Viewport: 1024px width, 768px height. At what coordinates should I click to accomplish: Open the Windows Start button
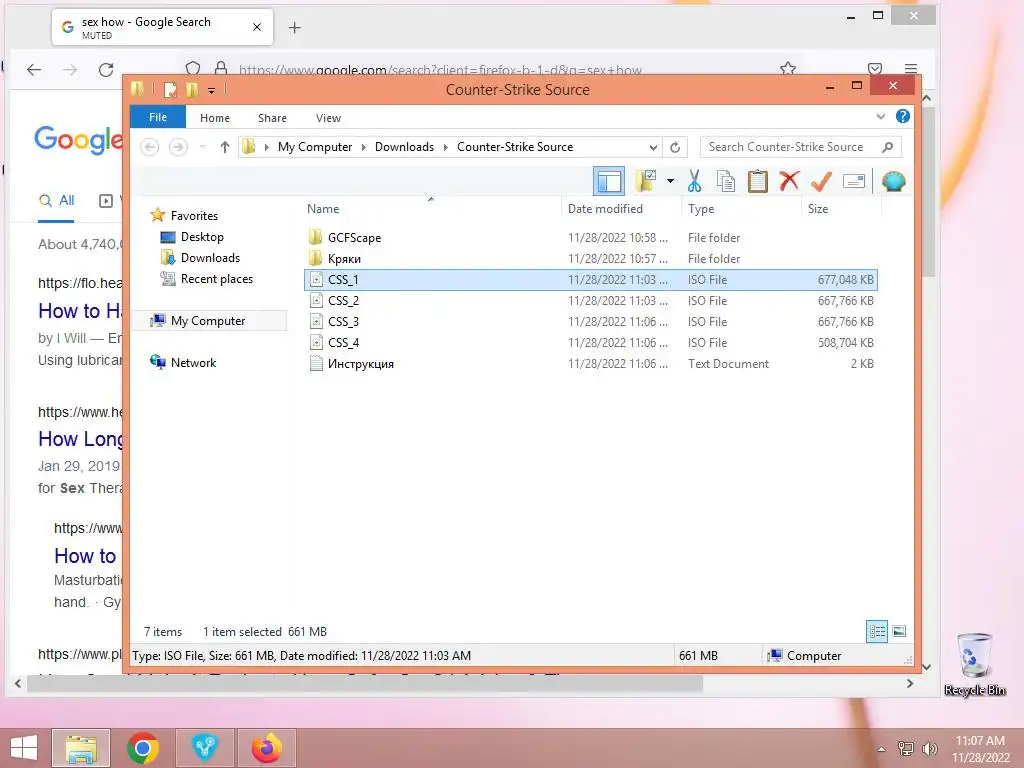tap(24, 748)
